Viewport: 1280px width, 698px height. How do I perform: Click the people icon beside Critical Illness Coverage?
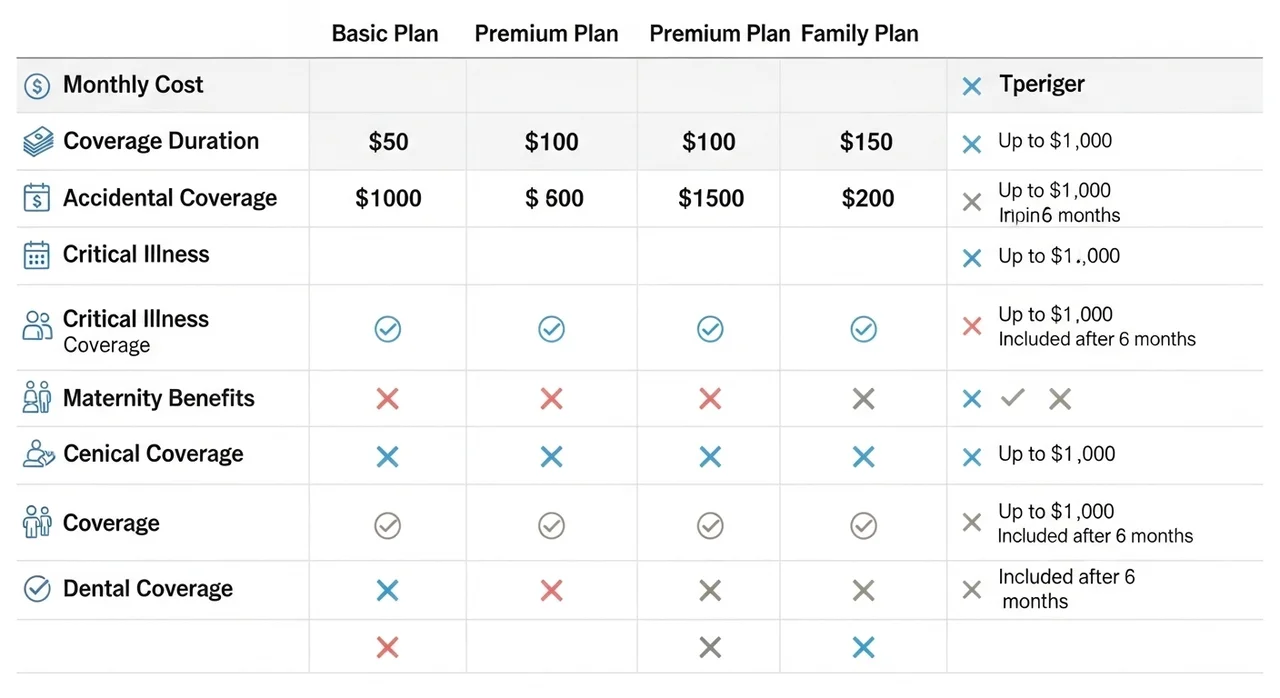click(37, 326)
